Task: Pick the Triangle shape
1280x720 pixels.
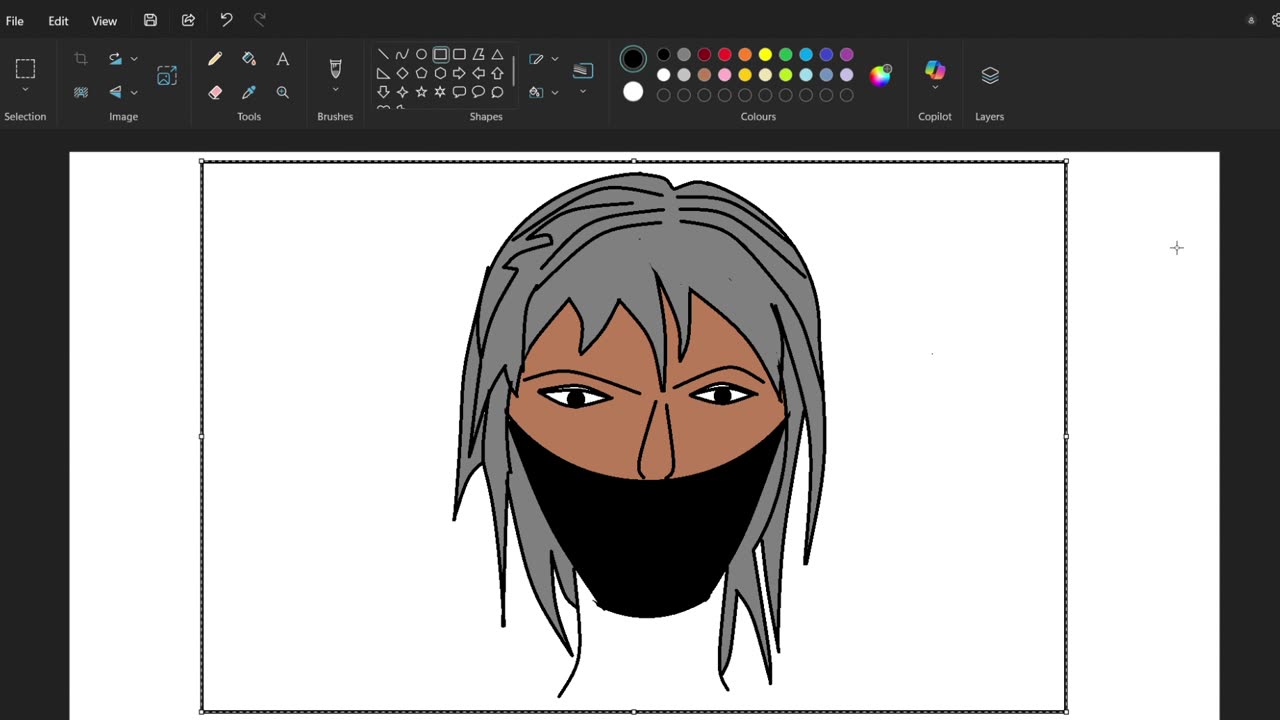Action: pos(497,55)
